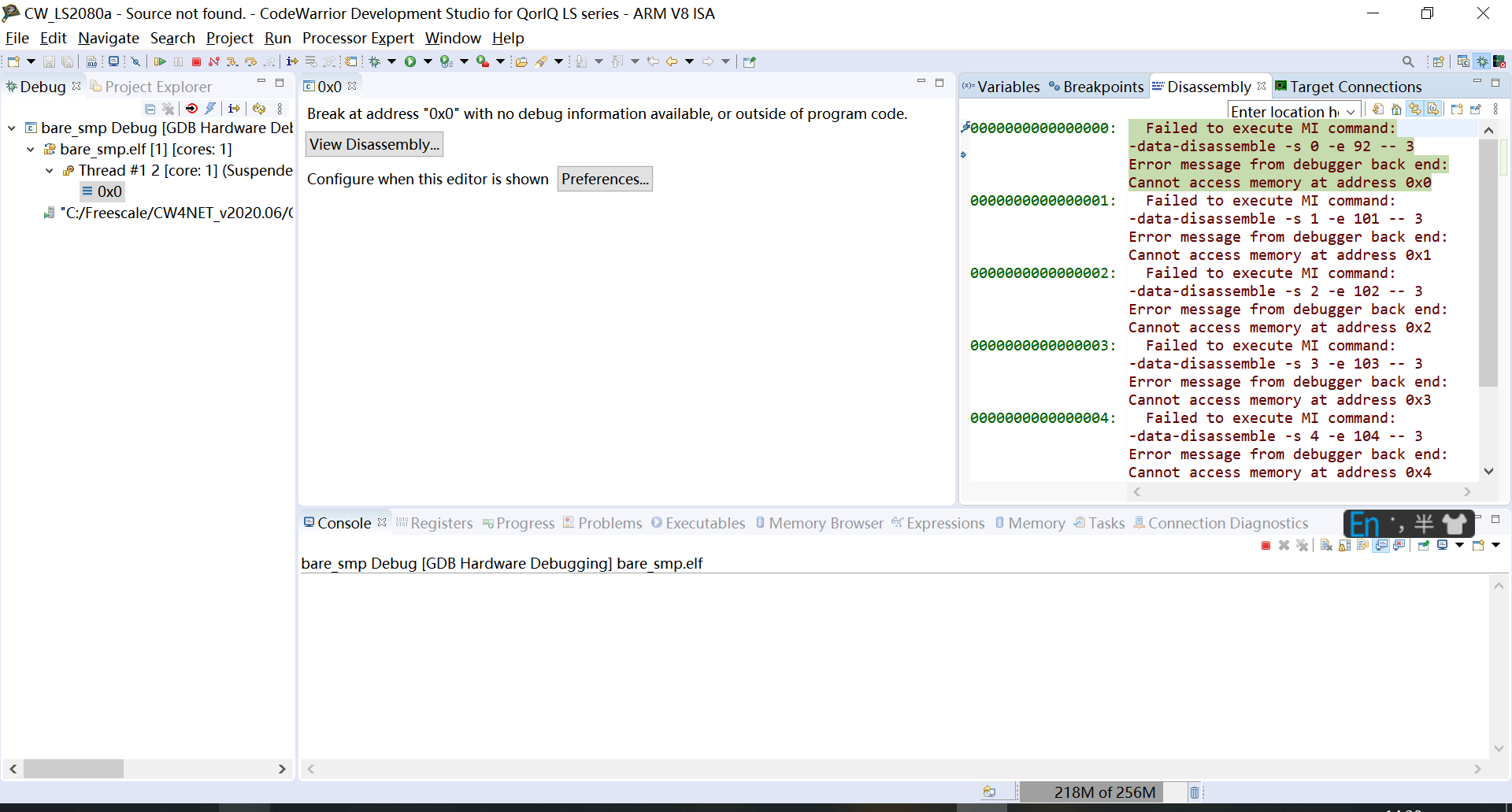
Task: Step Into the next instruction
Action: coord(232,61)
